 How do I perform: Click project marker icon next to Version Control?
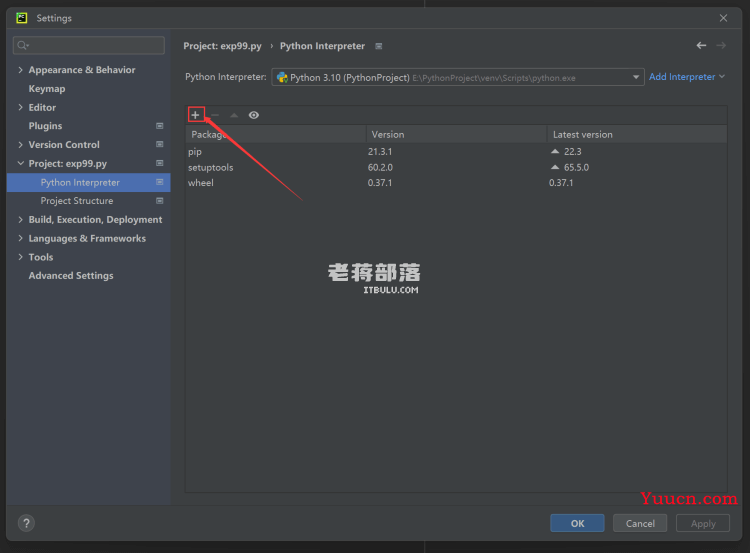click(x=160, y=144)
